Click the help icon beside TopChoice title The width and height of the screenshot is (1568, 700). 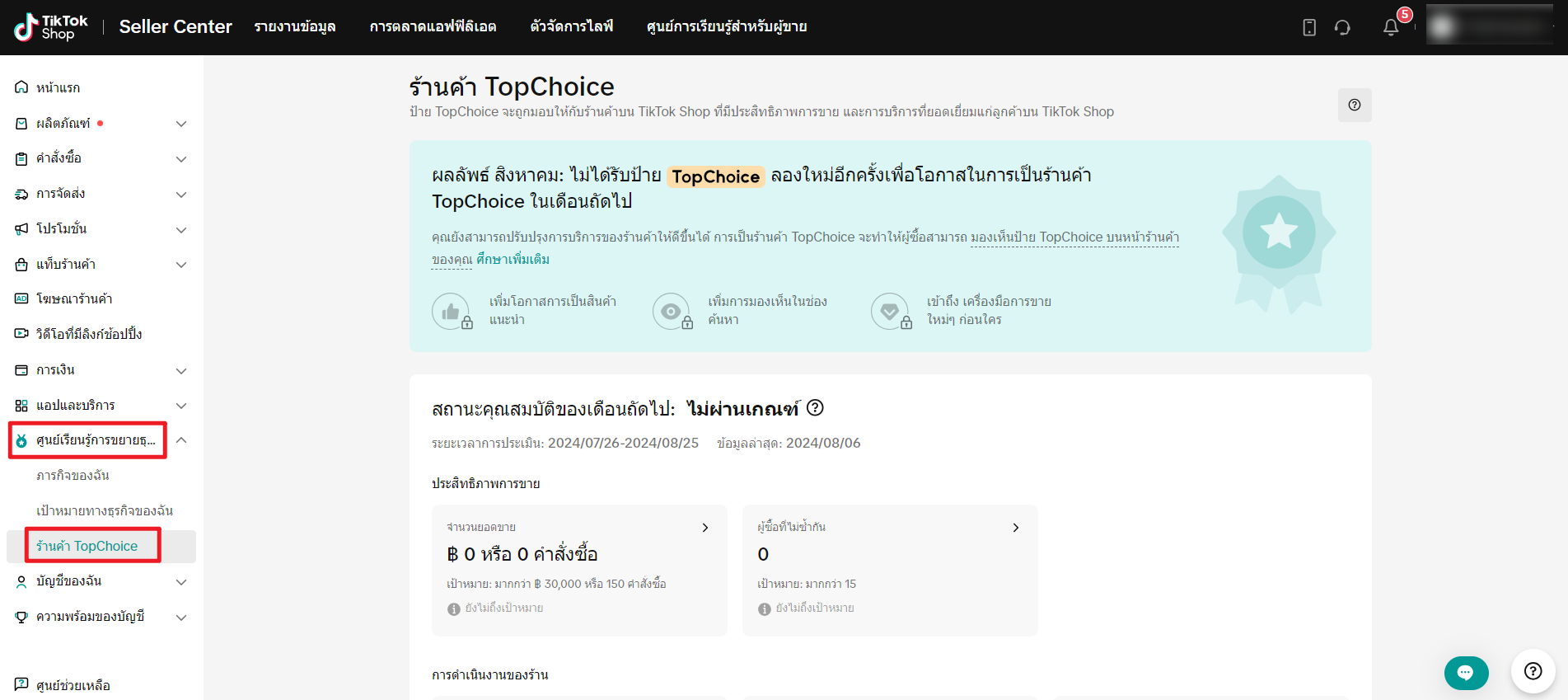(x=1354, y=105)
